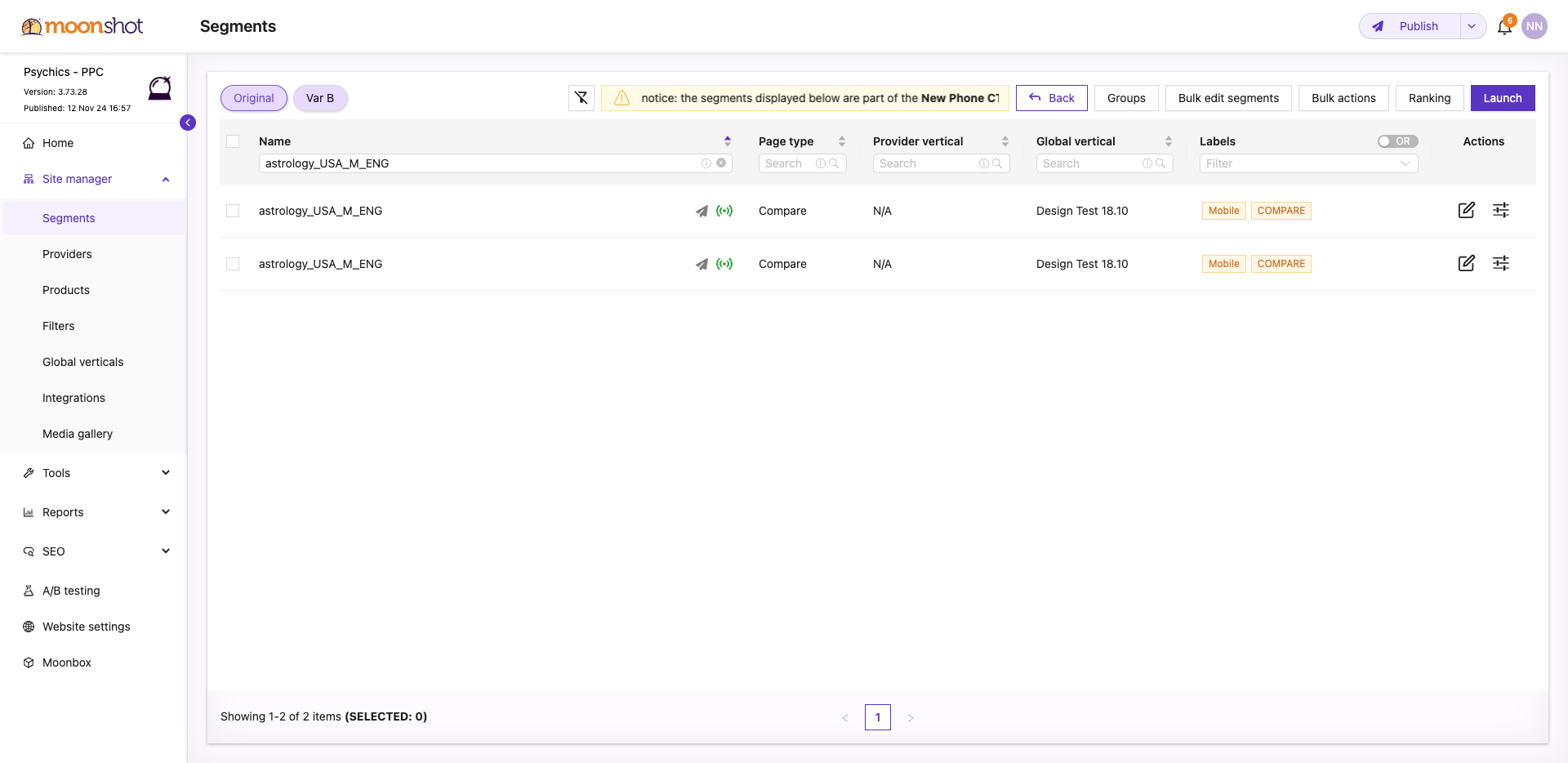Open Global verticals in the sidebar
1568x763 pixels.
tap(83, 362)
